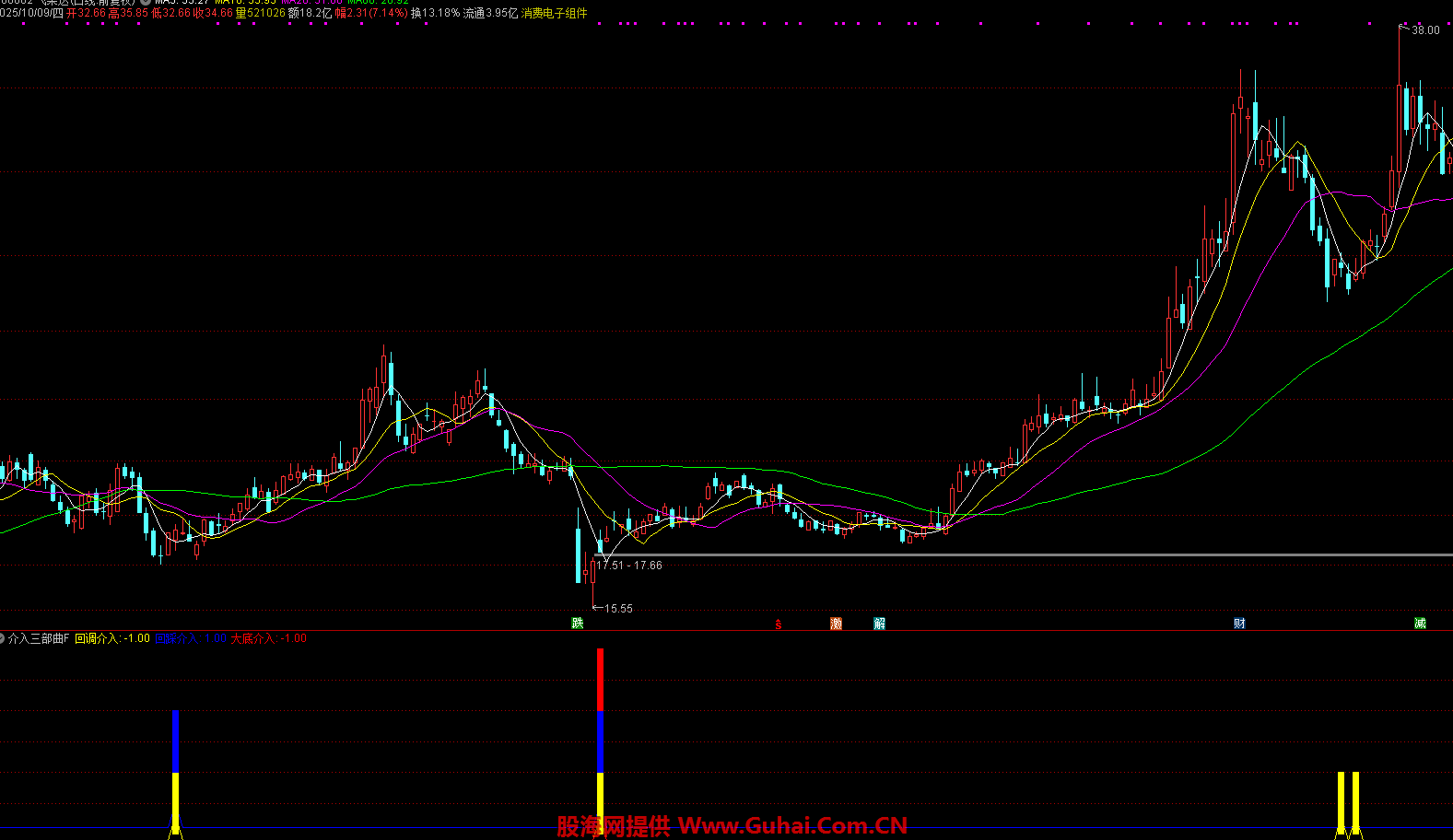
Task: Select the 介入三部曲F indicator name
Action: [39, 638]
